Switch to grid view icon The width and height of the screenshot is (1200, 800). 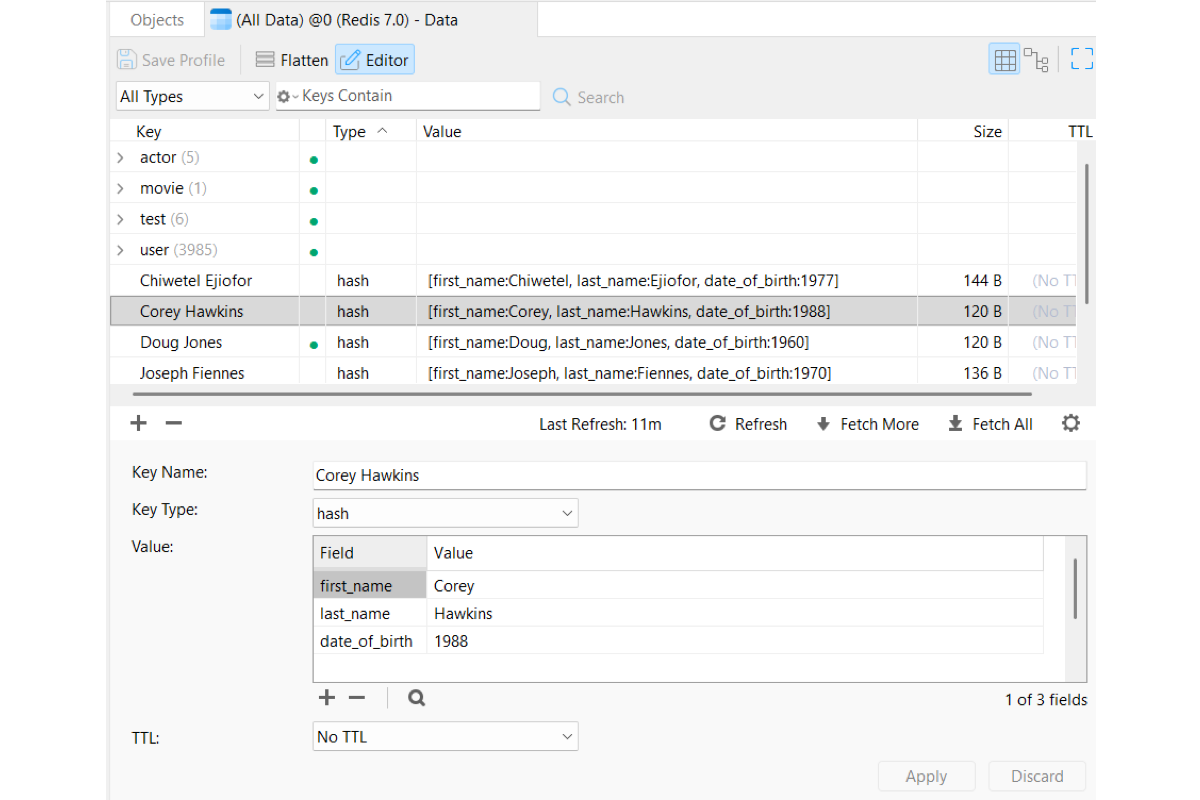coord(1005,60)
